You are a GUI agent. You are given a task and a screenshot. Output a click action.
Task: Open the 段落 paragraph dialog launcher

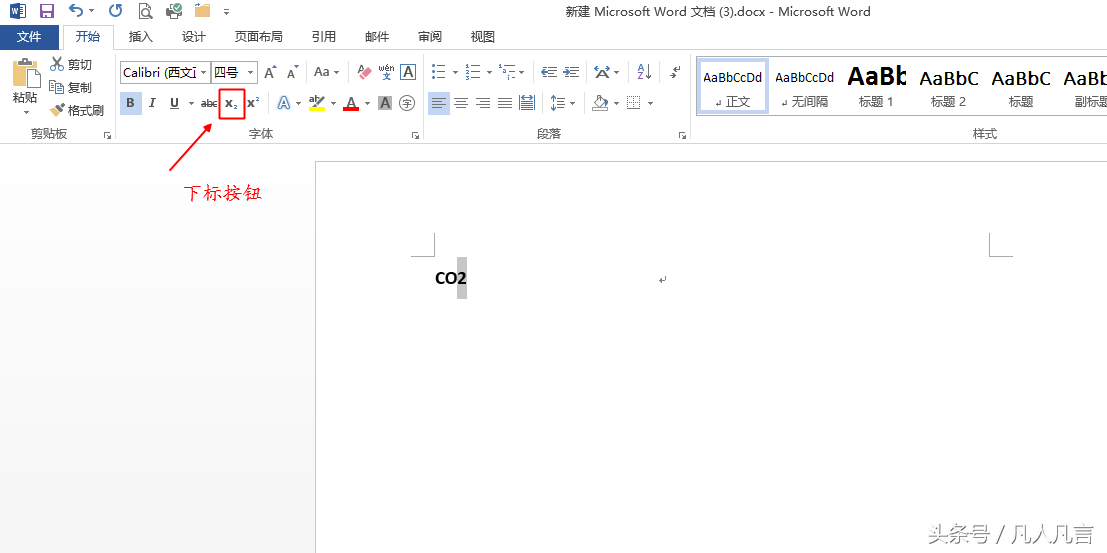[x=682, y=135]
